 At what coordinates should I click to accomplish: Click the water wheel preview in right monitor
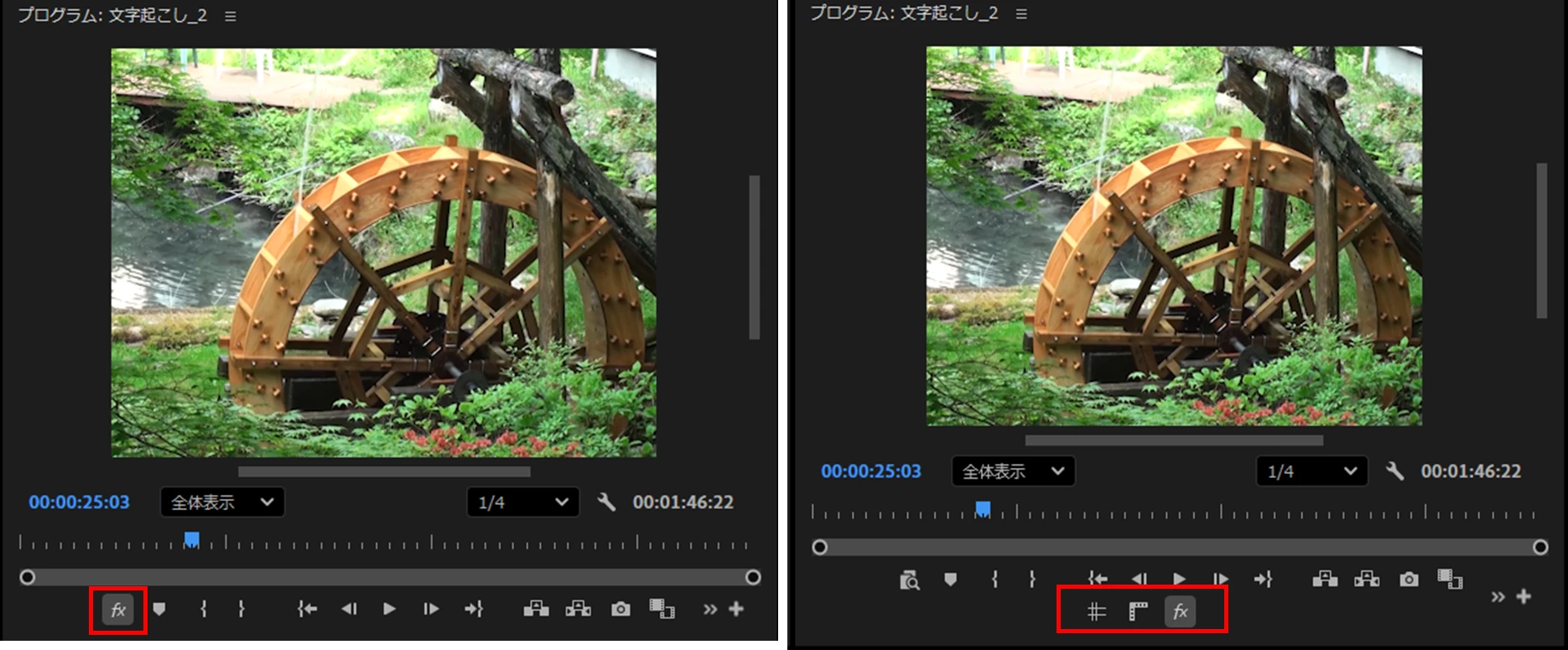[1174, 236]
